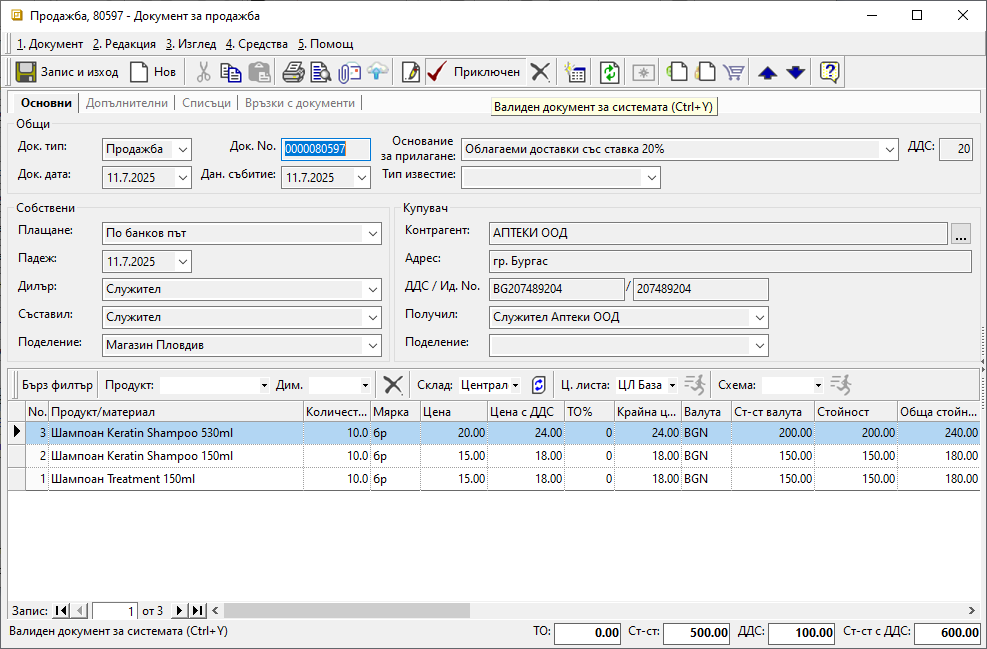987x649 pixels.
Task: Click running figure icon after Схема
Action: point(841,385)
